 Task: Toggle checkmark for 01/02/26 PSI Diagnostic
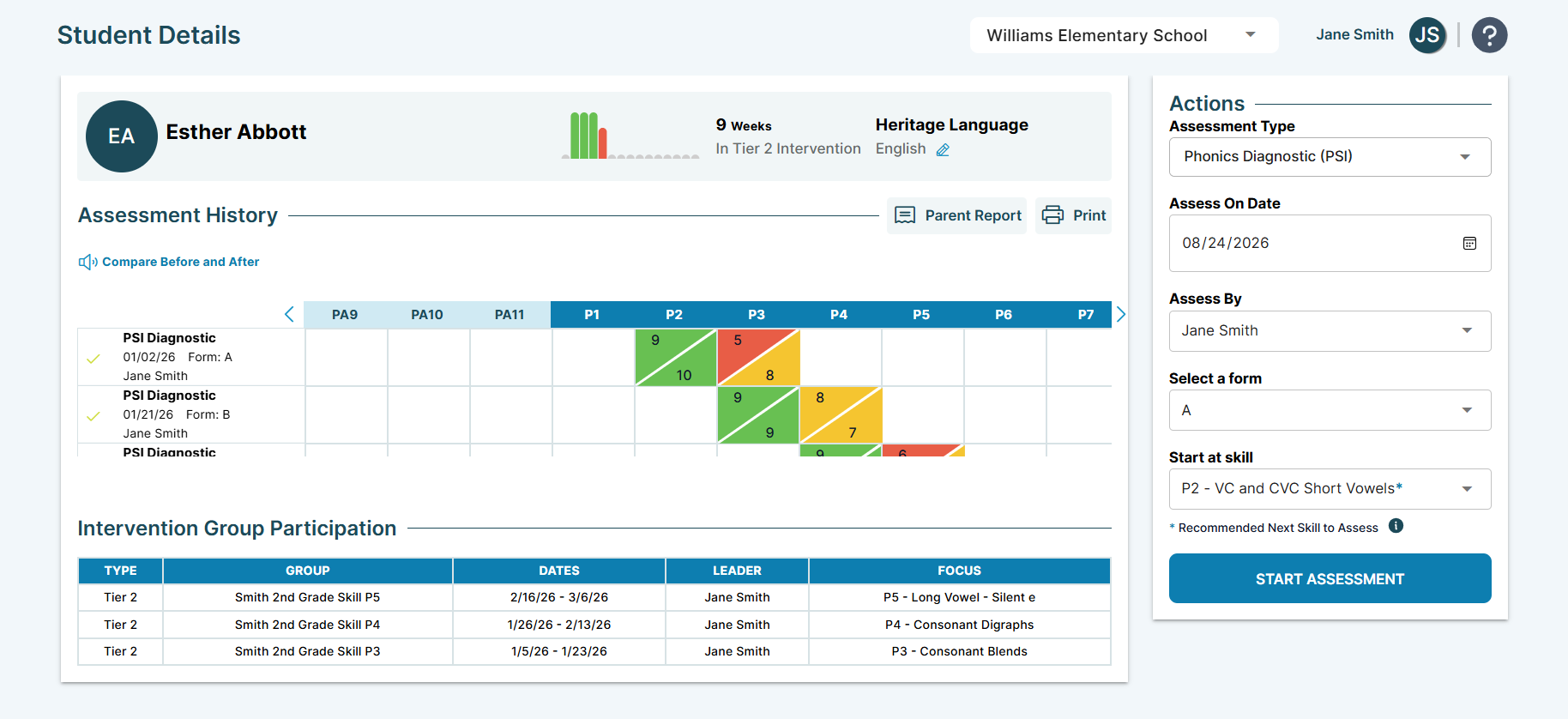93,359
